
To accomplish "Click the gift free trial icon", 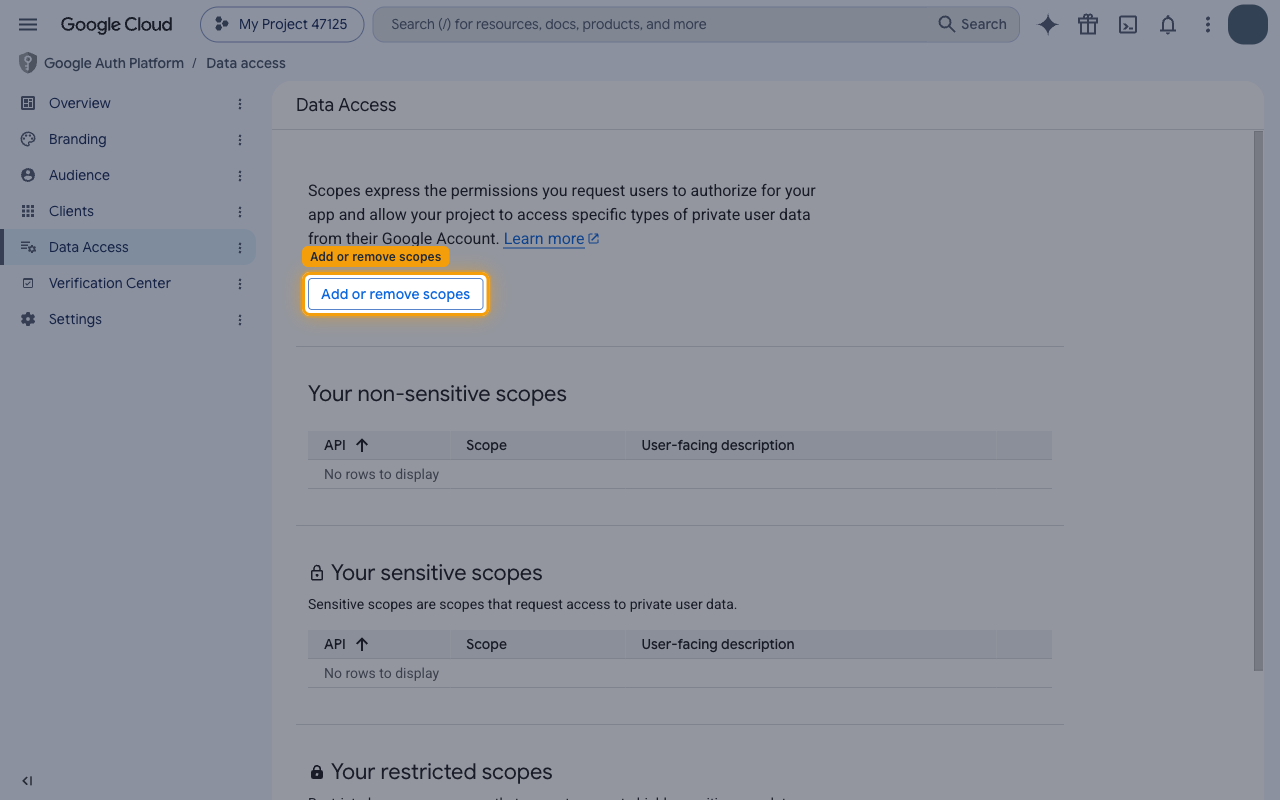I will tap(1088, 25).
